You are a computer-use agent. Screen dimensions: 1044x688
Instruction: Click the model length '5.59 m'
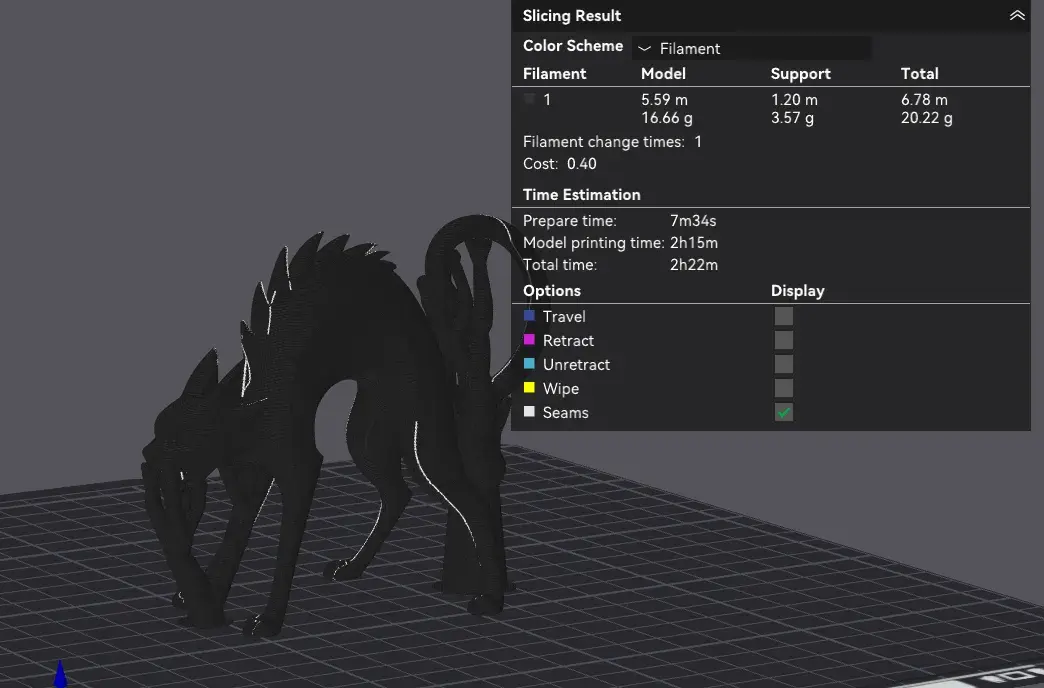click(x=664, y=100)
